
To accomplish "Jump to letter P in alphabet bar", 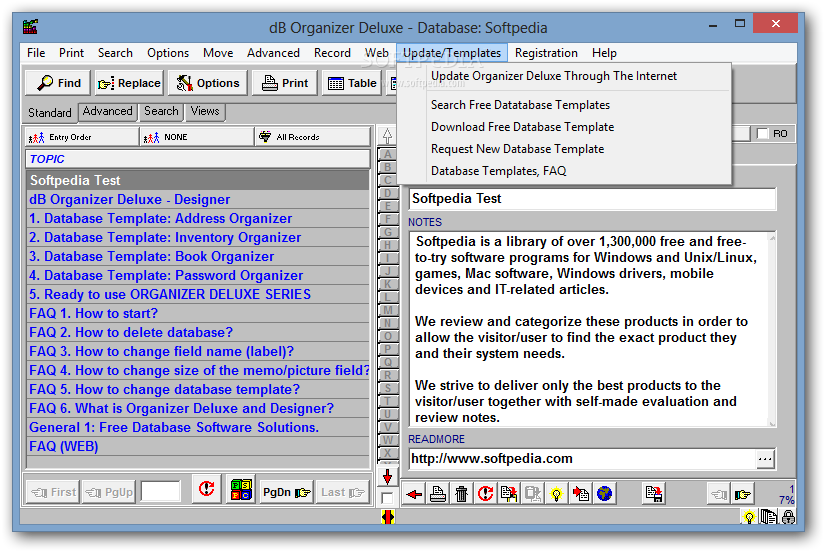I will point(388,349).
